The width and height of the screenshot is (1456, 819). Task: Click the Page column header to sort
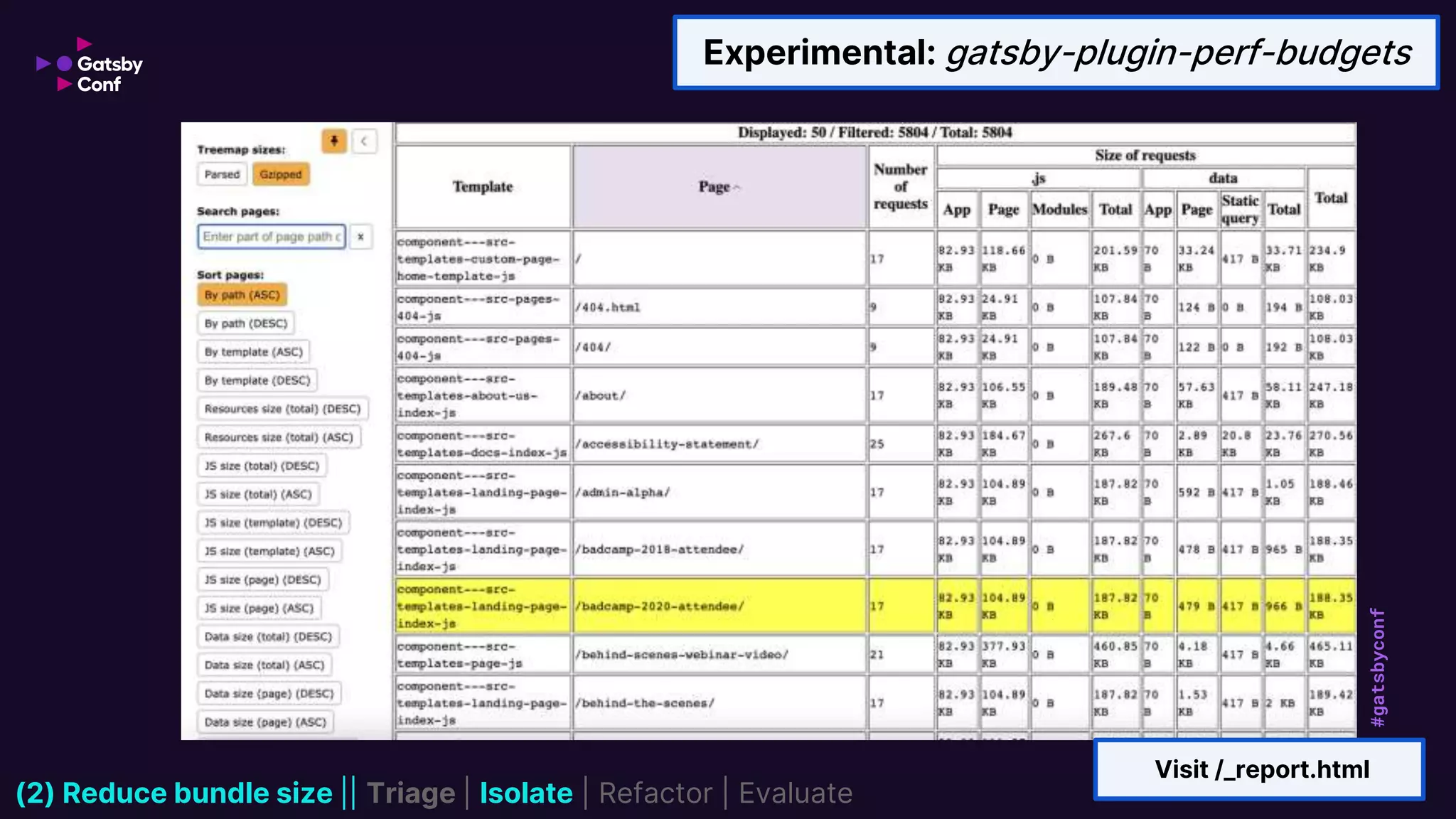(719, 187)
